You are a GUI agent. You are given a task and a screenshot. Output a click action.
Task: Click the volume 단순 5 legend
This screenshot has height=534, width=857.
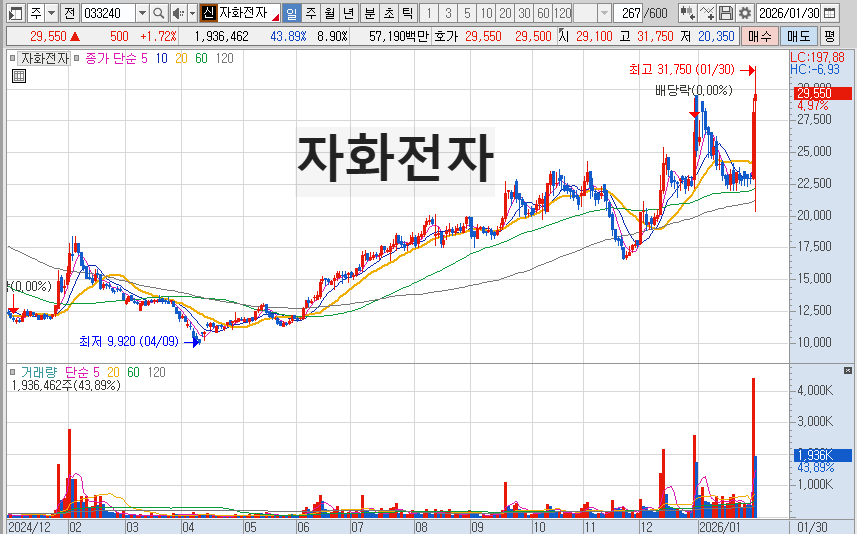pos(82,372)
